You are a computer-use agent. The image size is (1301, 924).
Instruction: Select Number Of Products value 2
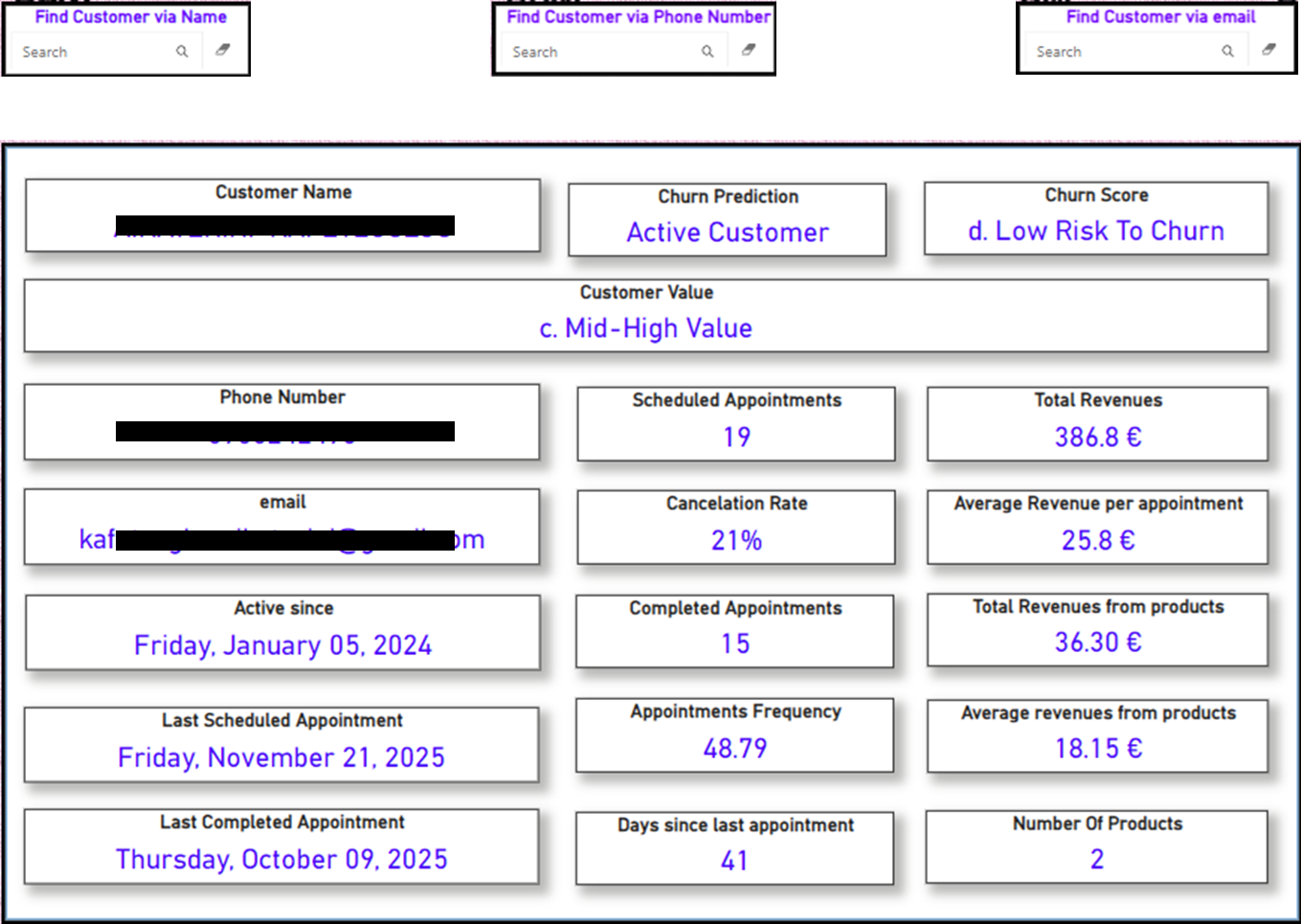1097,860
